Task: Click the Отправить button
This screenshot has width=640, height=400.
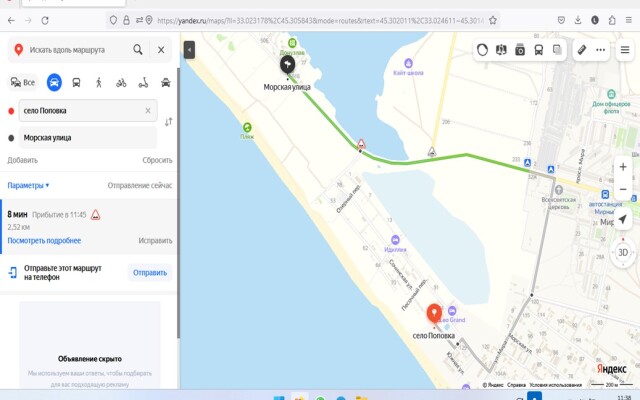Action: [x=150, y=272]
